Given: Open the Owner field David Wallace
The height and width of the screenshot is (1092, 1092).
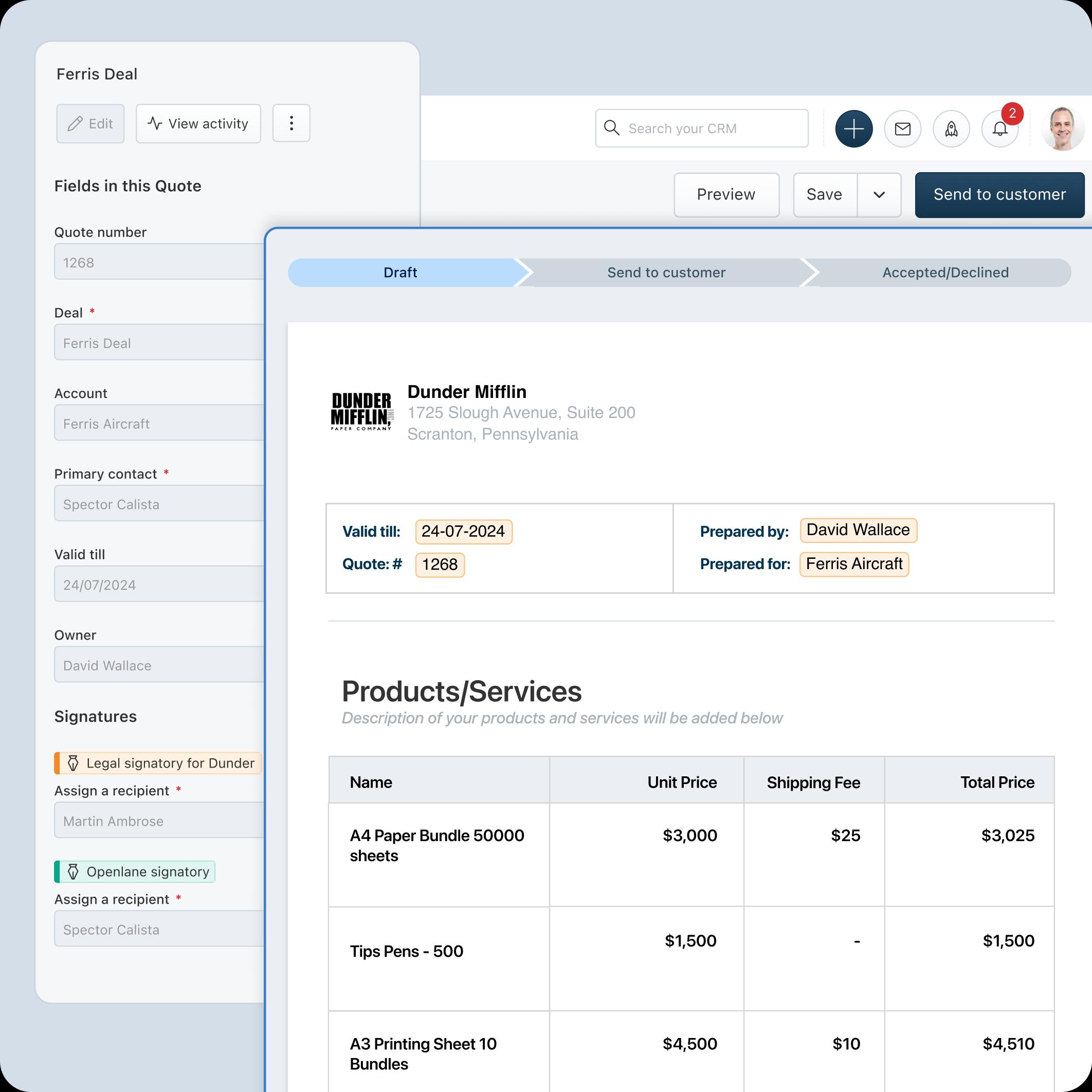Looking at the screenshot, I should [x=159, y=665].
